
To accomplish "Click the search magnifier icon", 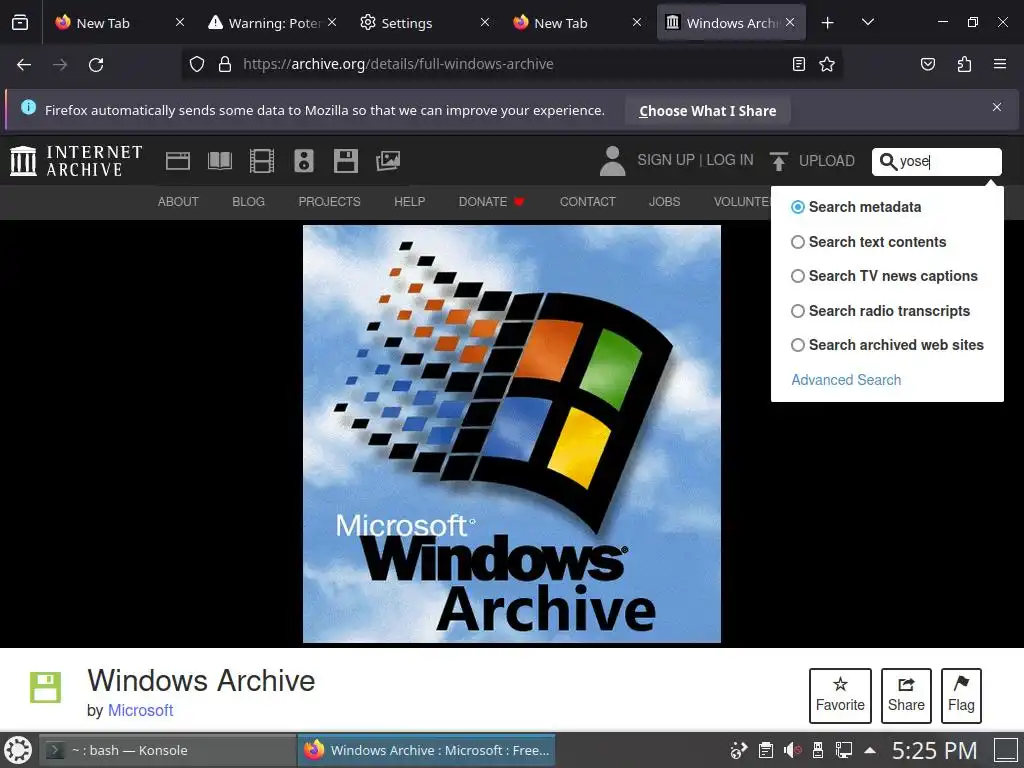I will click(888, 161).
